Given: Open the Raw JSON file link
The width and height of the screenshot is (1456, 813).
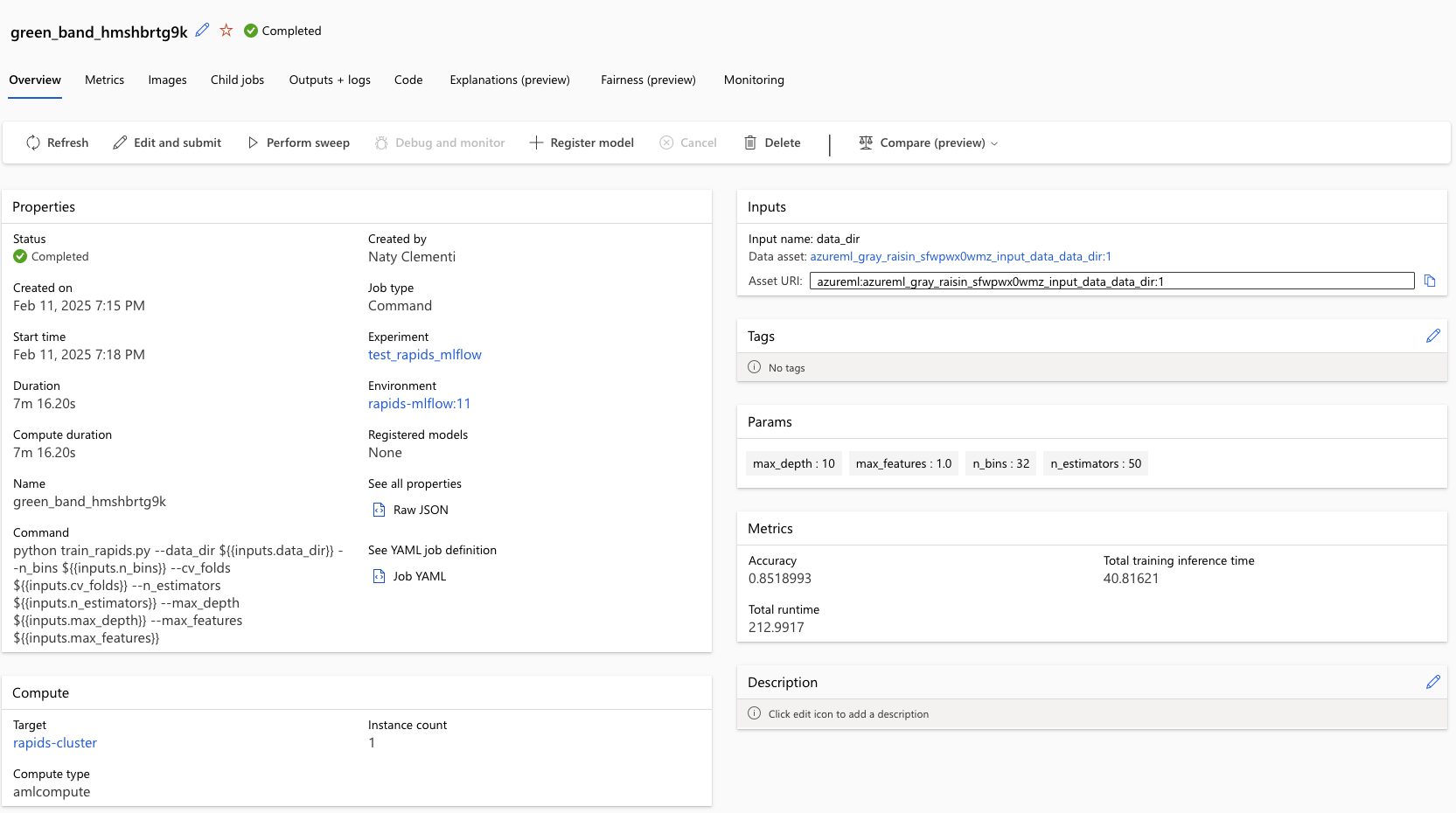Looking at the screenshot, I should click(x=411, y=510).
